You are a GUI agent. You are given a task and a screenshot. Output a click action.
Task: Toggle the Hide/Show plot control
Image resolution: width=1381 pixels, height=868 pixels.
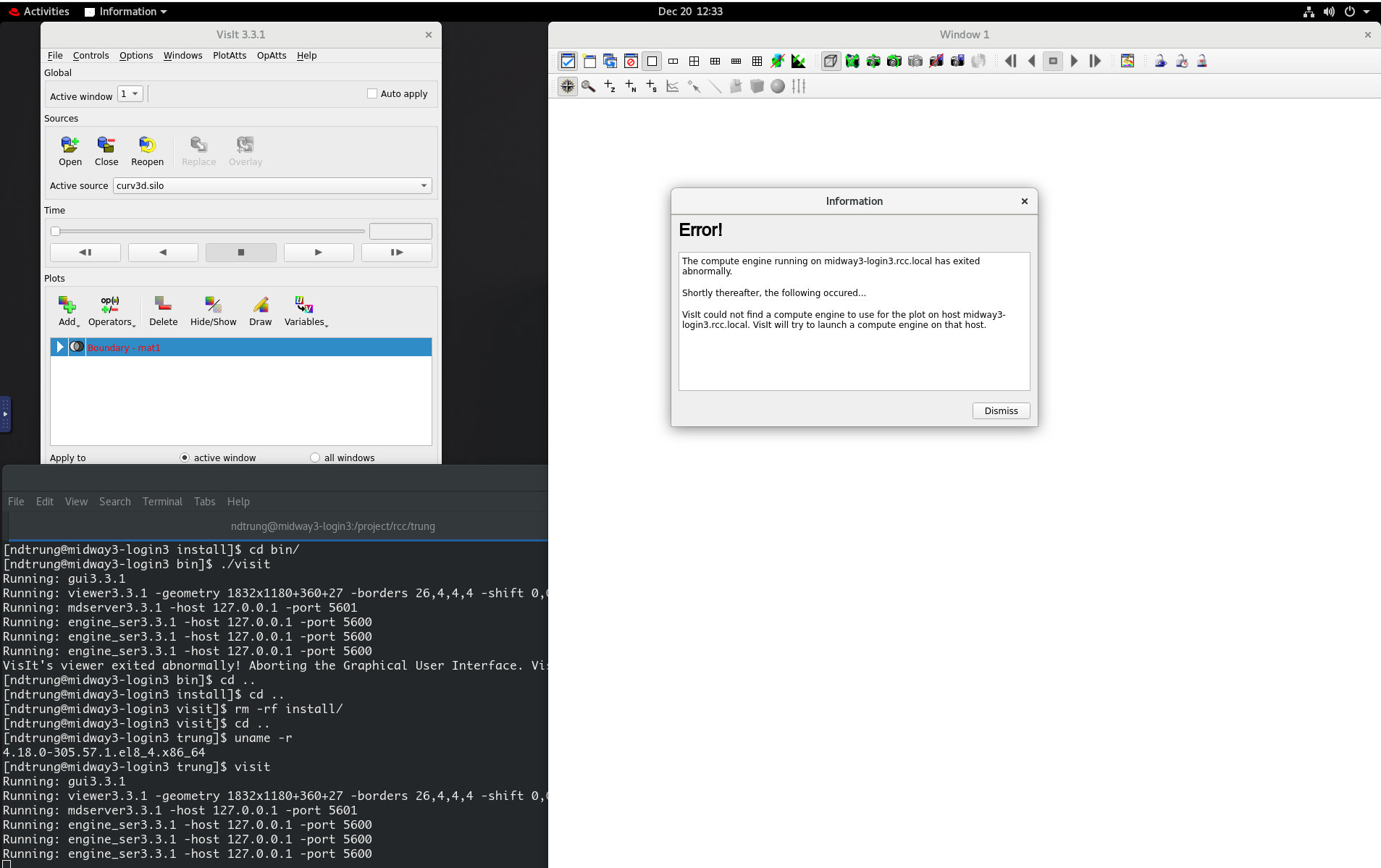tap(213, 311)
